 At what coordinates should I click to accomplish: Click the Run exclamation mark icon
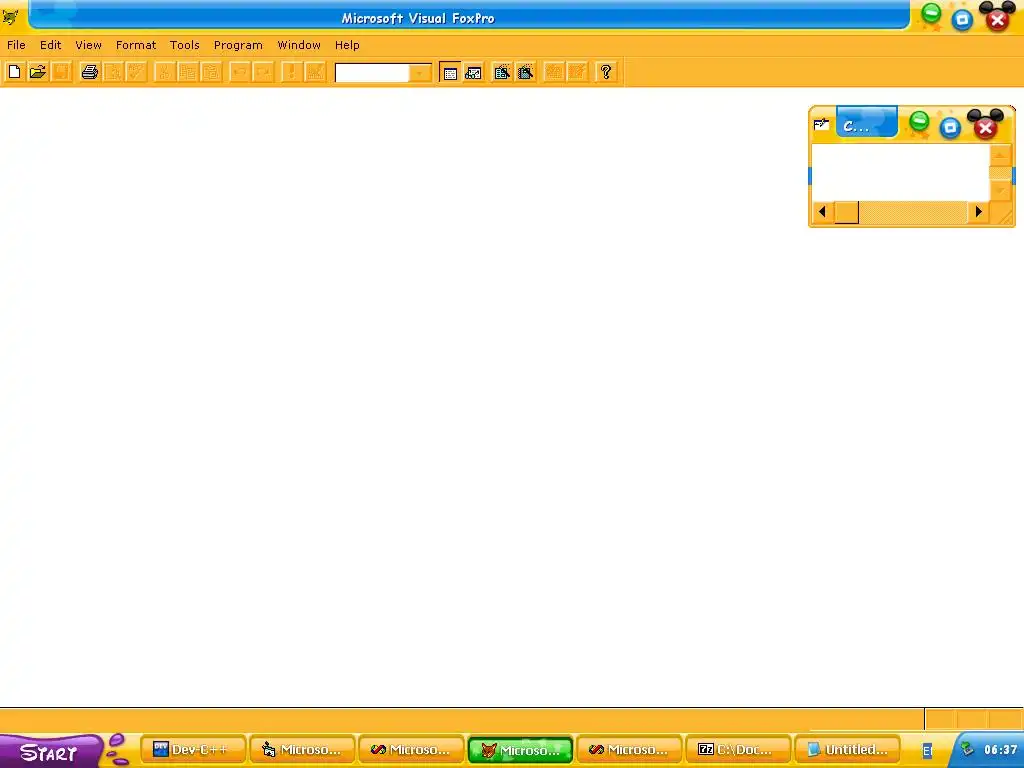[x=291, y=72]
